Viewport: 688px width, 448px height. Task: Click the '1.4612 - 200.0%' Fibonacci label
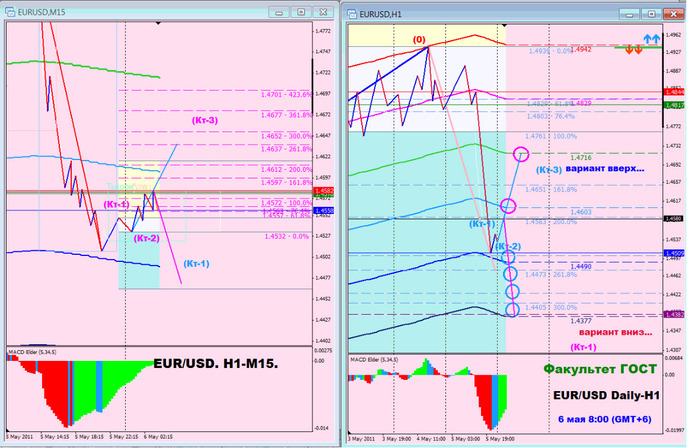(x=286, y=169)
